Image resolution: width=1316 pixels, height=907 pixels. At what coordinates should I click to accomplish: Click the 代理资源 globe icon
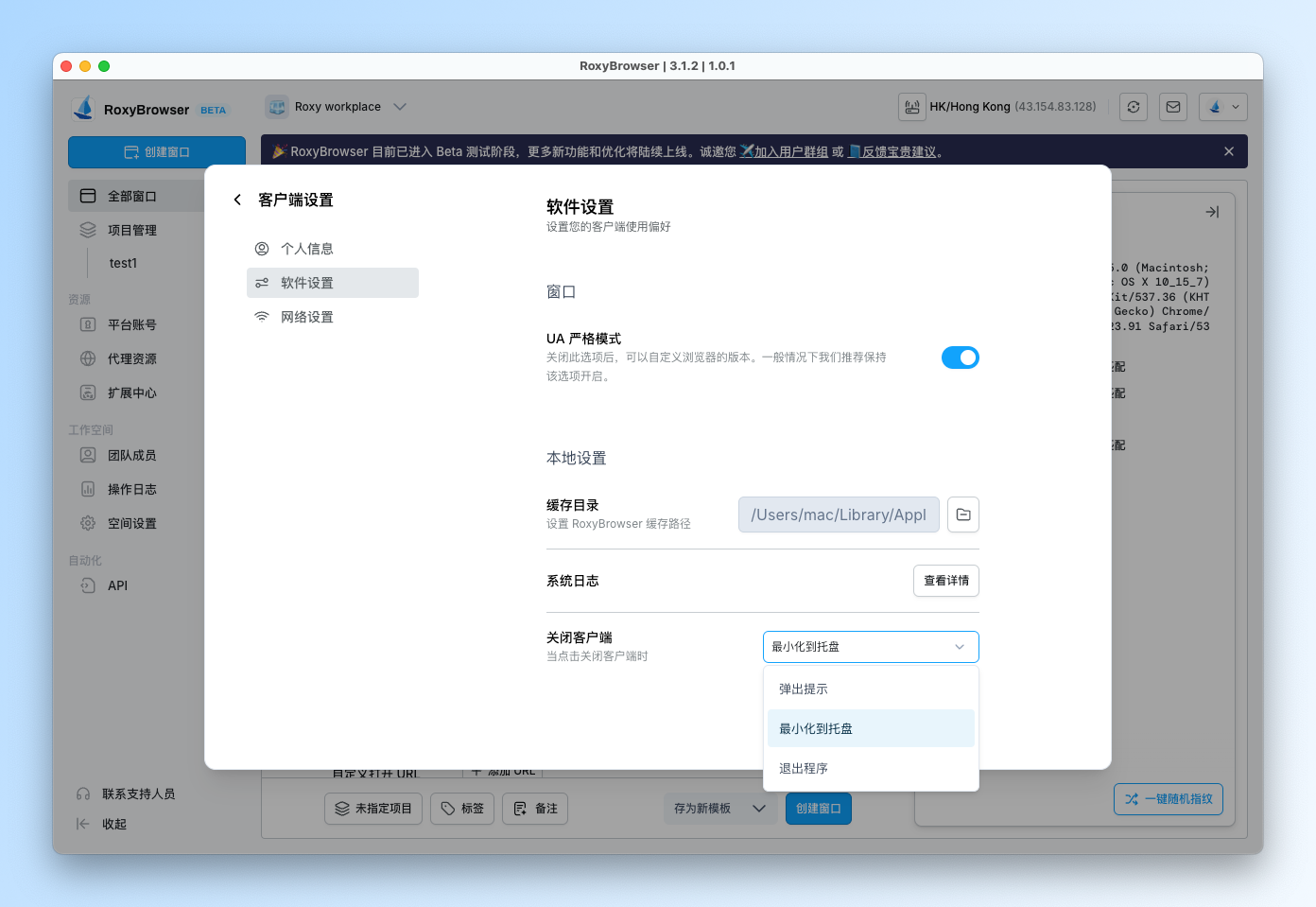tap(88, 358)
